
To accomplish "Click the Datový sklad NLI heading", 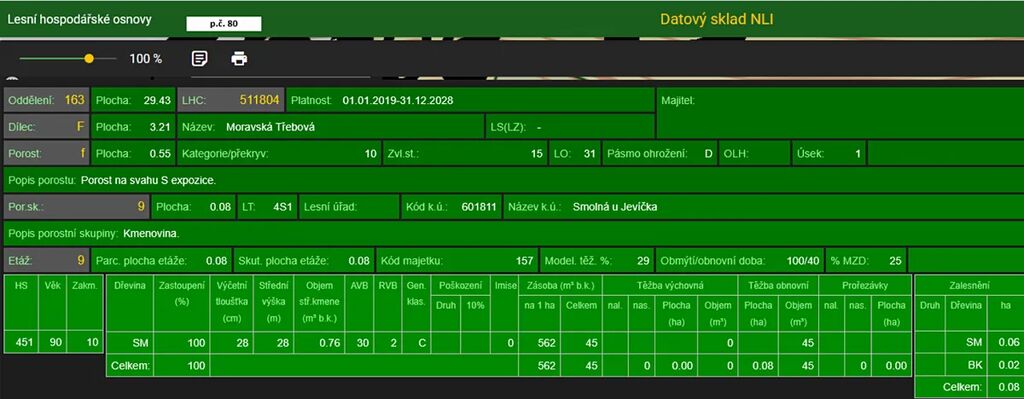I will tap(716, 19).
